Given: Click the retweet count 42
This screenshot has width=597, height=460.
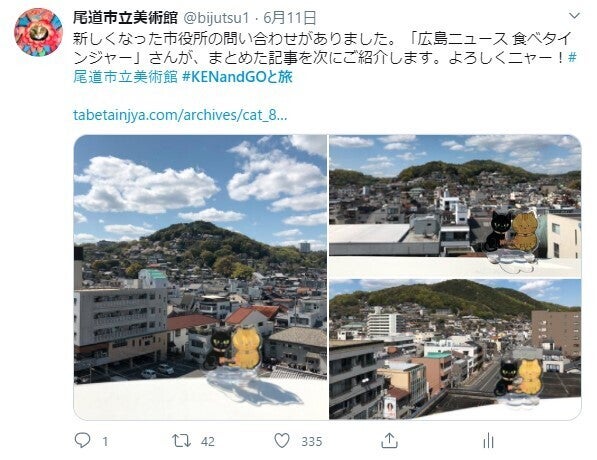Looking at the screenshot, I should [x=208, y=441].
